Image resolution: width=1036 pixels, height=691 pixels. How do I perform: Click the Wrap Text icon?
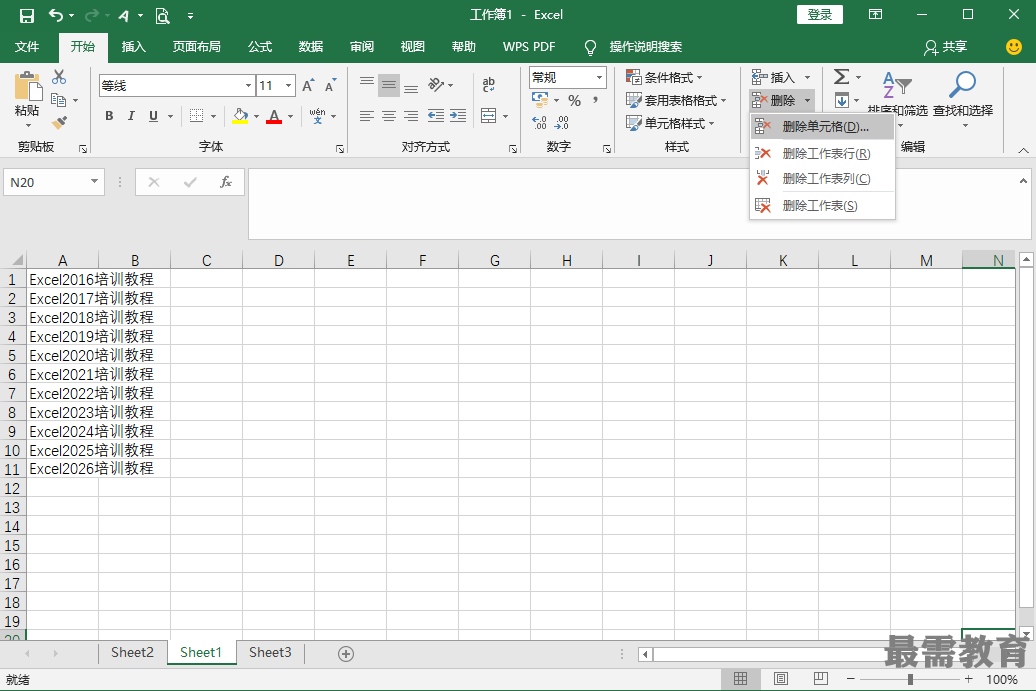coord(489,84)
